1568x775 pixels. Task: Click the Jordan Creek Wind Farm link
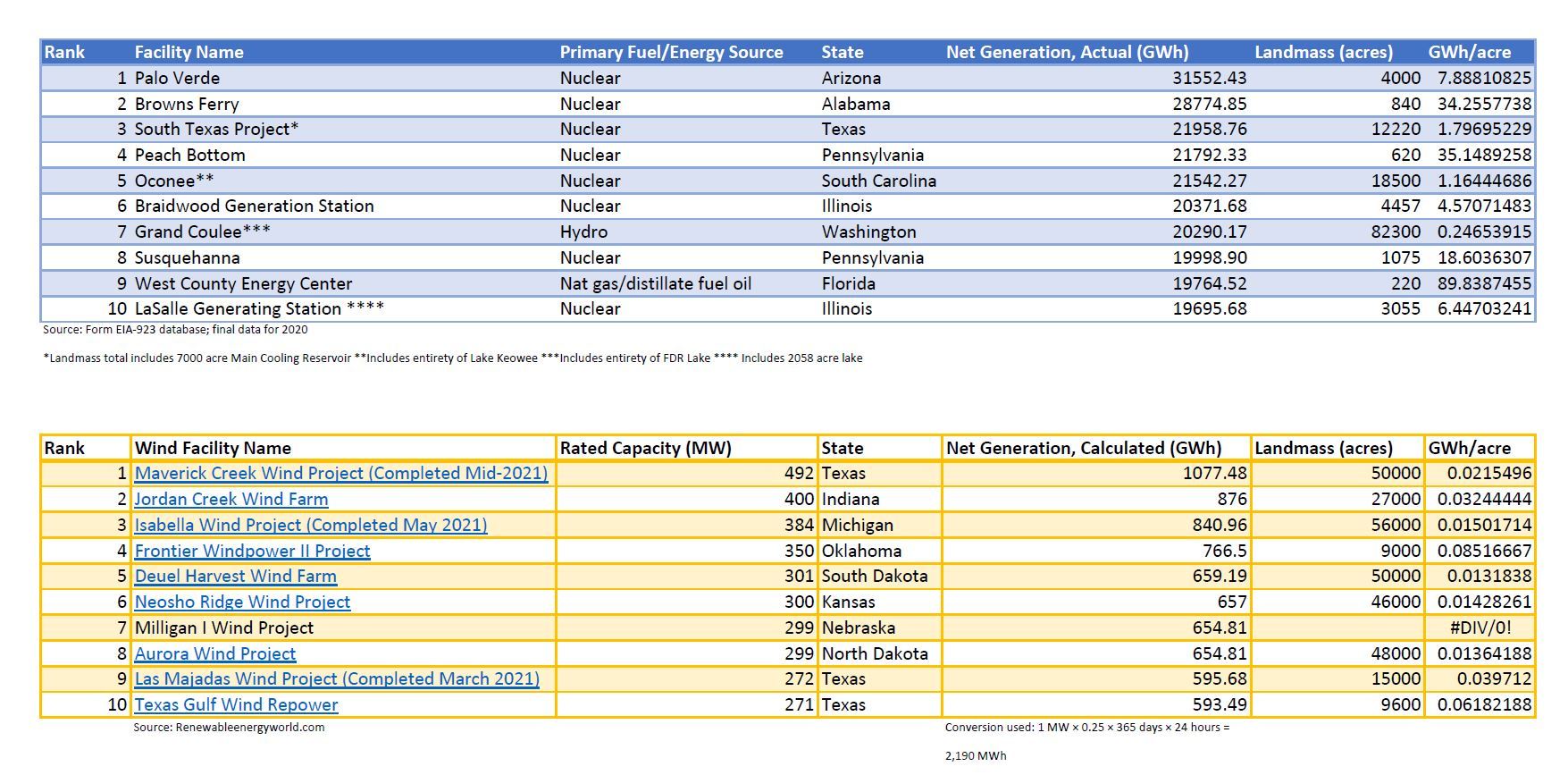click(231, 500)
